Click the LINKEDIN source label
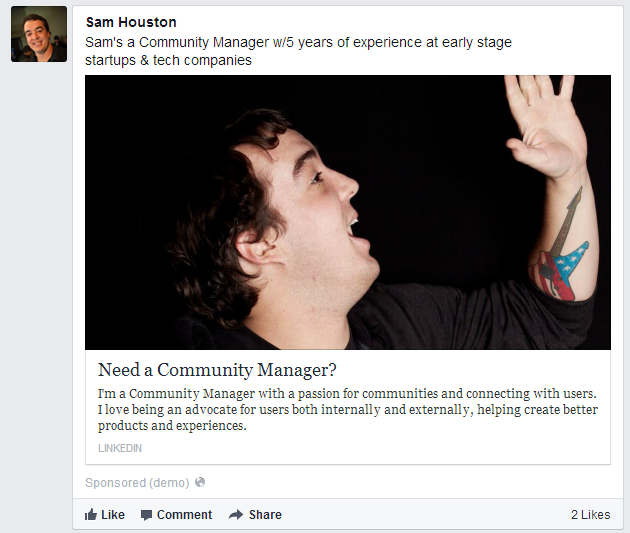630x533 pixels. pyautogui.click(x=120, y=448)
